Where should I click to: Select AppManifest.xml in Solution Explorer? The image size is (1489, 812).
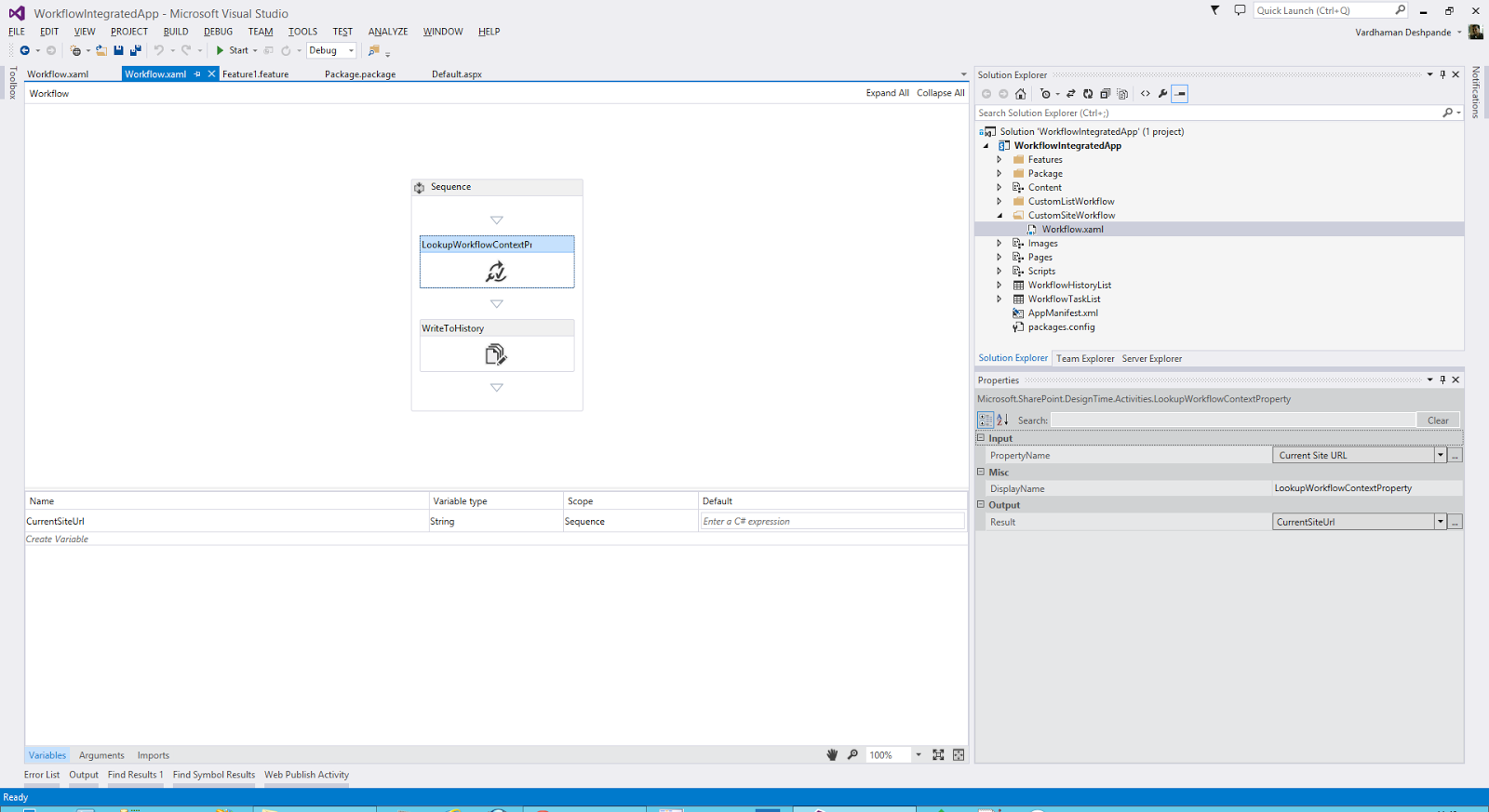[x=1062, y=313]
